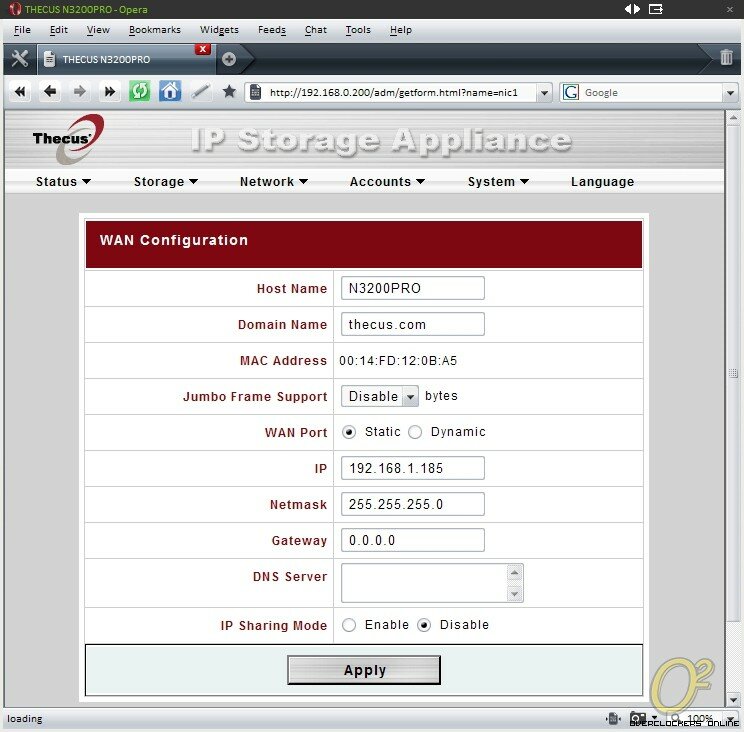Bookmark page with star icon
The image size is (744, 732).
pos(229,91)
